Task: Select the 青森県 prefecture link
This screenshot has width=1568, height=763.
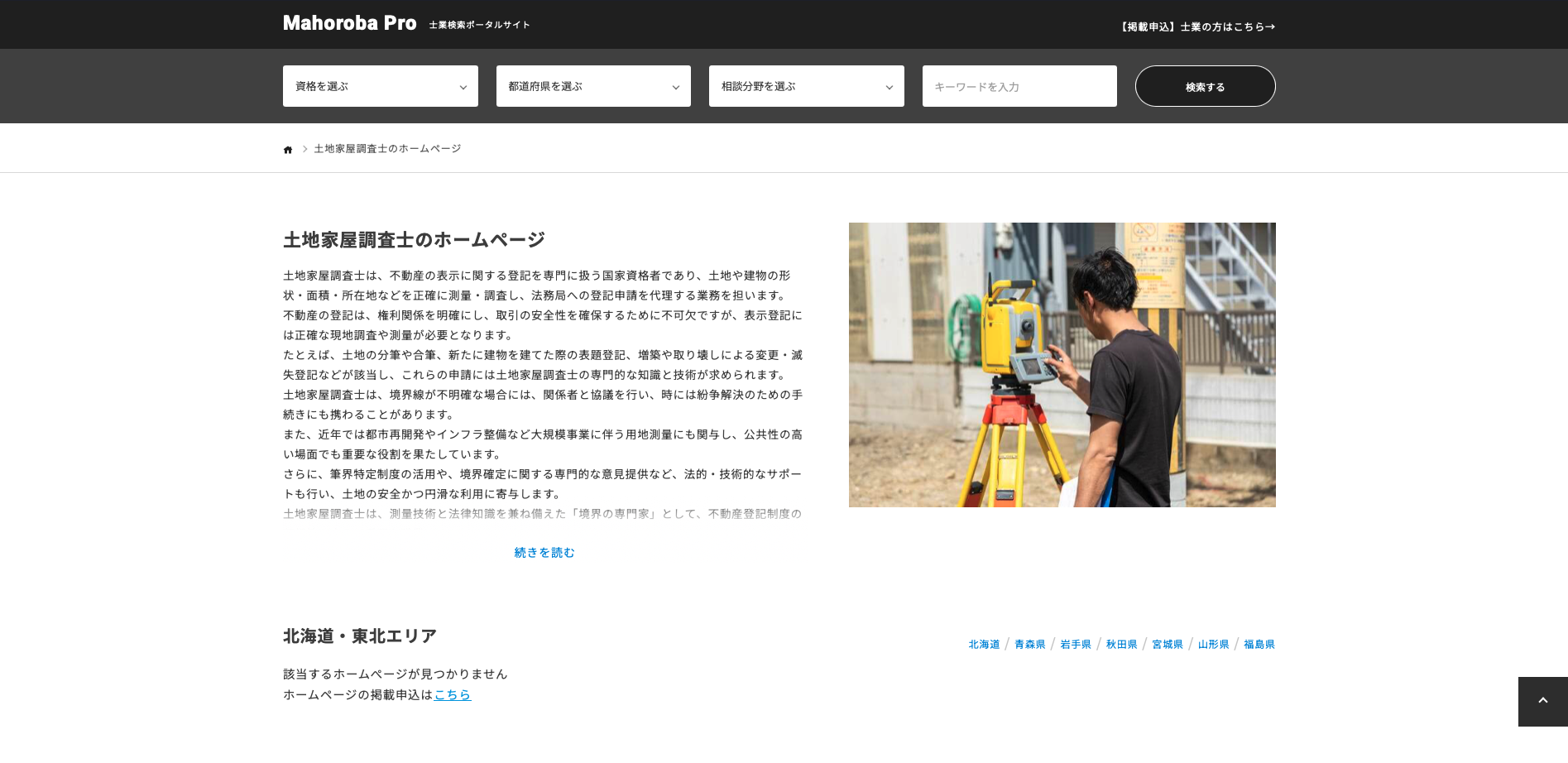Action: point(1030,644)
